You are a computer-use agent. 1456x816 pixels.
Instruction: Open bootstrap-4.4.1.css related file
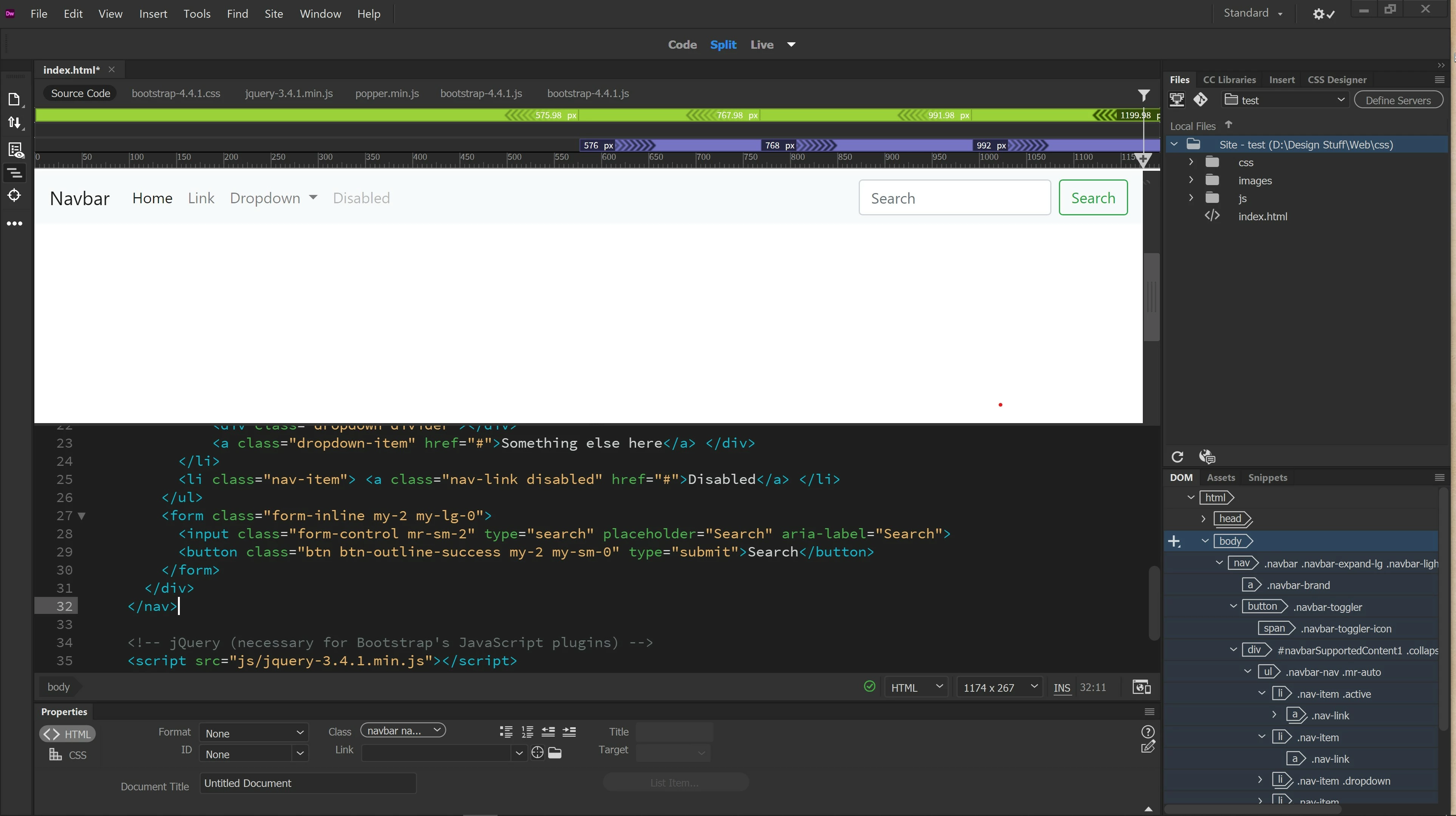(176, 93)
